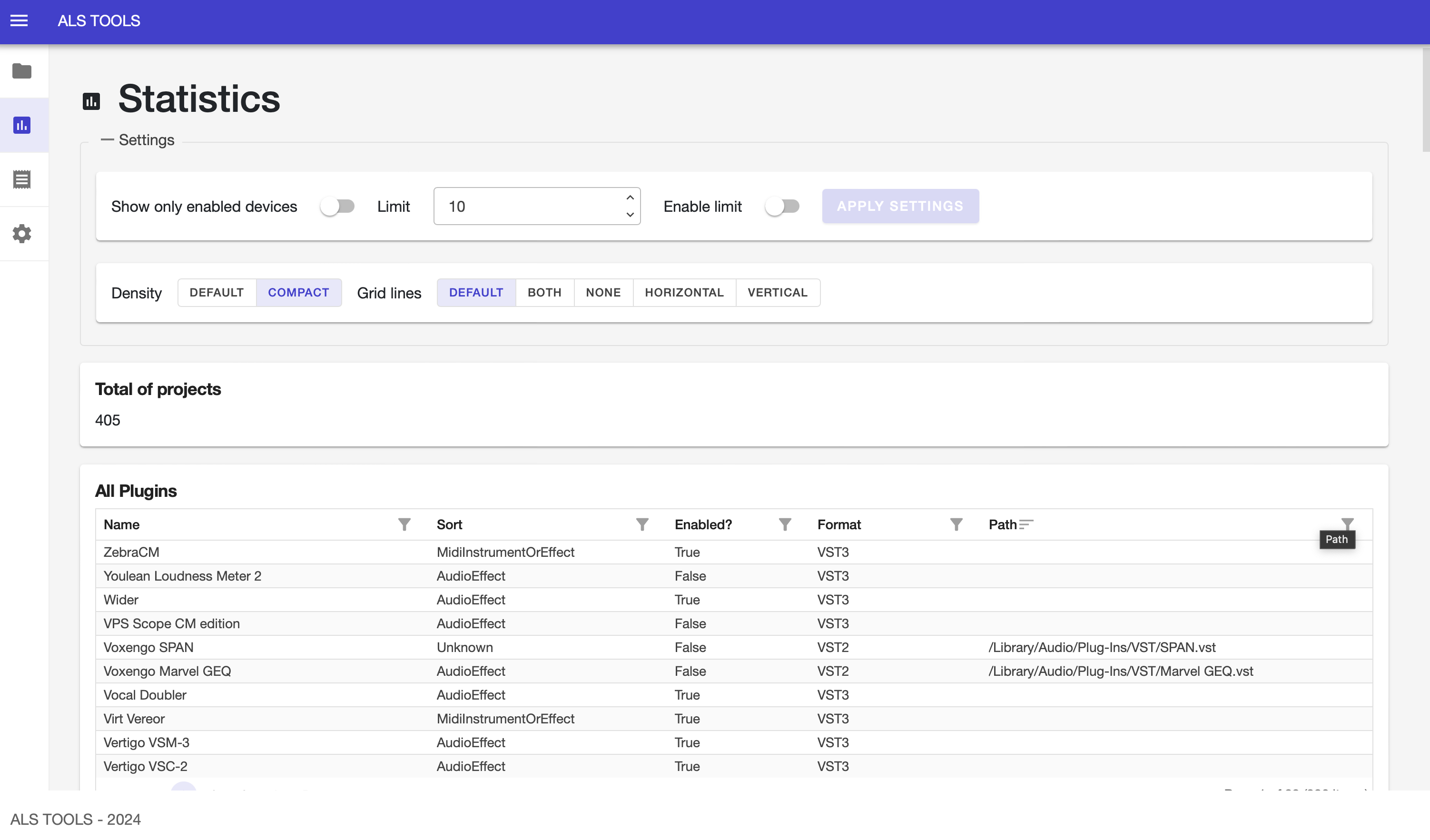Viewport: 1430px width, 840px height.
Task: Select the Voxengo Marvel GEQ row
Action: point(734,671)
